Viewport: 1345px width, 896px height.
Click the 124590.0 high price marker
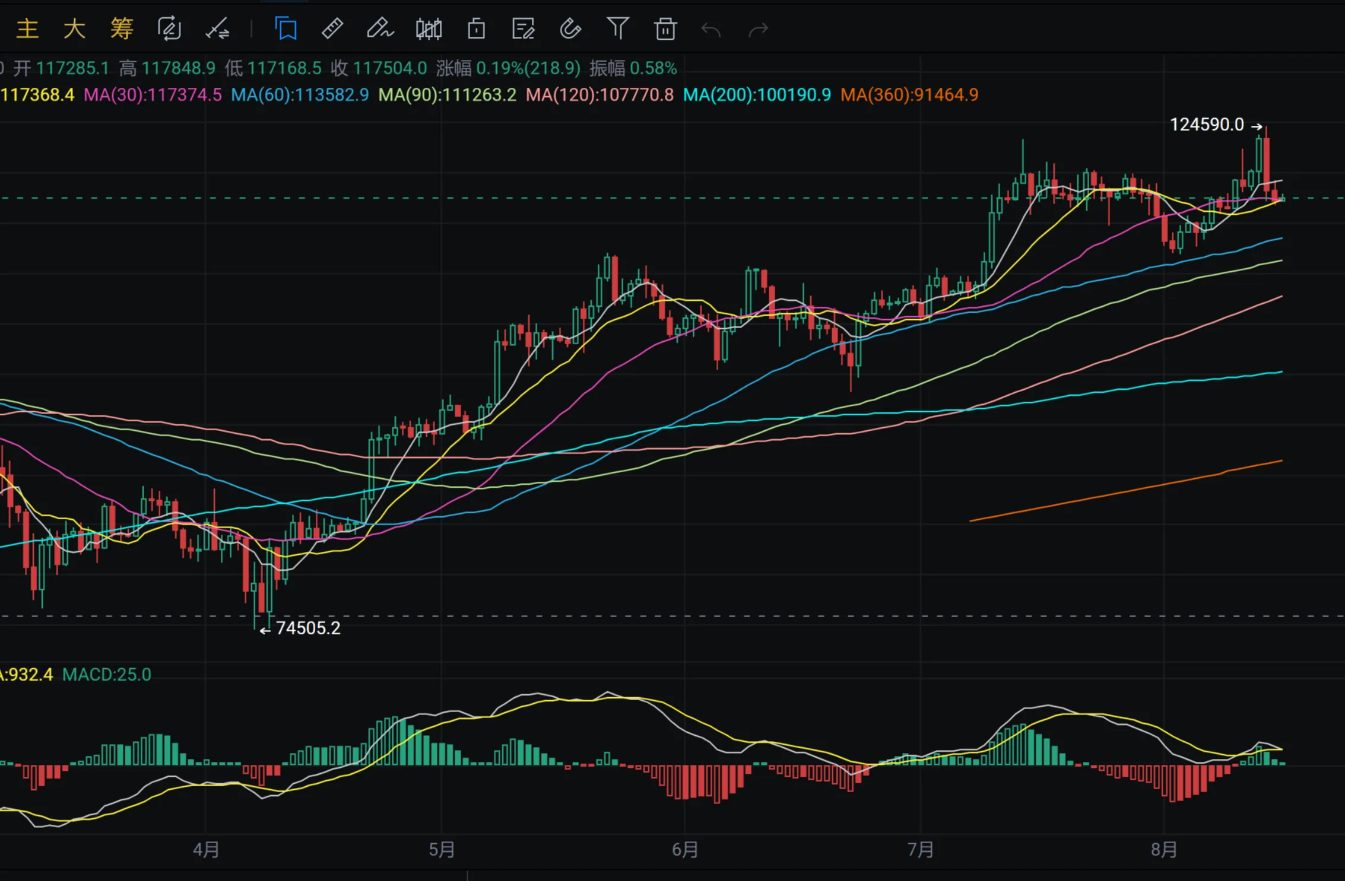point(1207,125)
